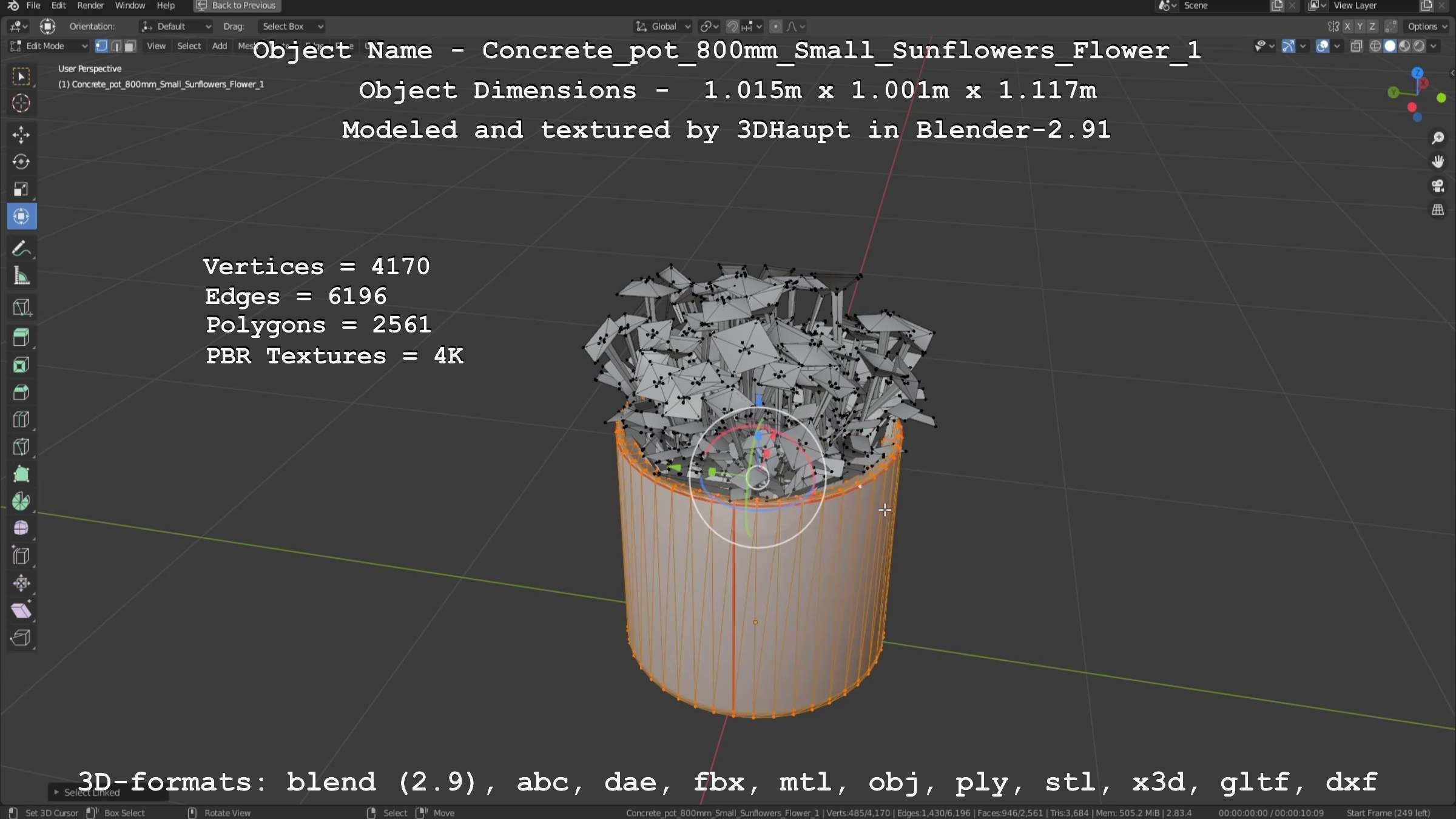Open Global transform orientation dropdown
The width and height of the screenshot is (1456, 819).
pos(662,27)
